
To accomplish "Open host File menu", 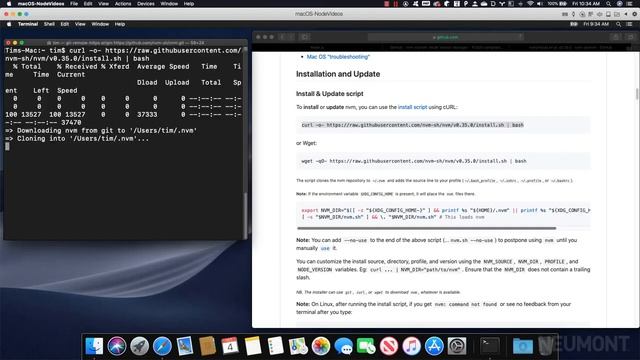I will click(x=74, y=4).
